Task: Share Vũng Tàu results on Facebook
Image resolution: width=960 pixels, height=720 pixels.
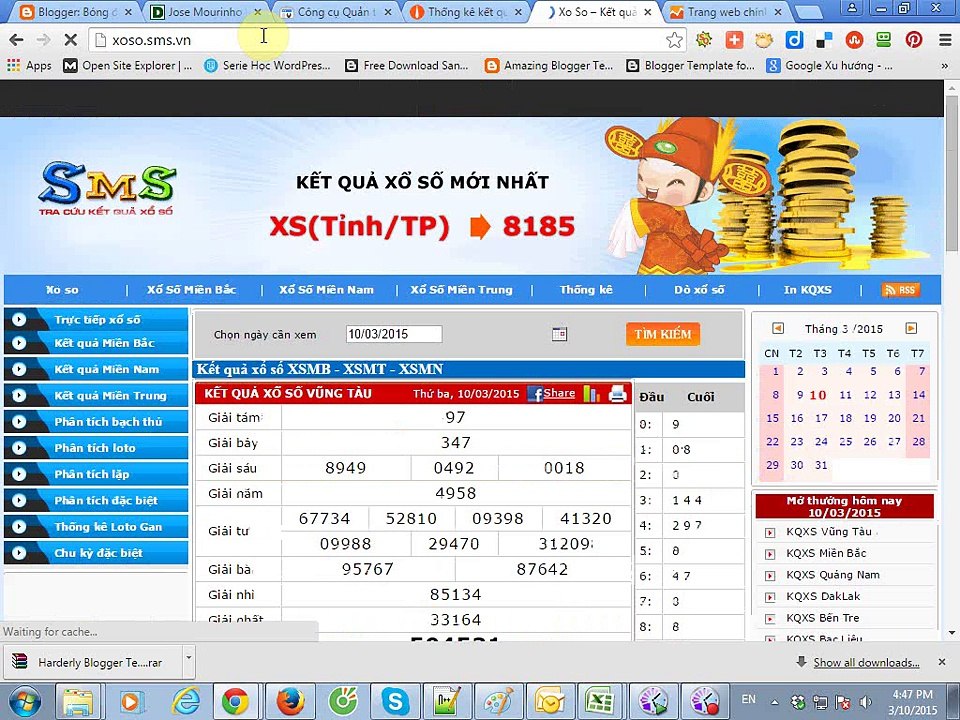Action: tap(551, 393)
